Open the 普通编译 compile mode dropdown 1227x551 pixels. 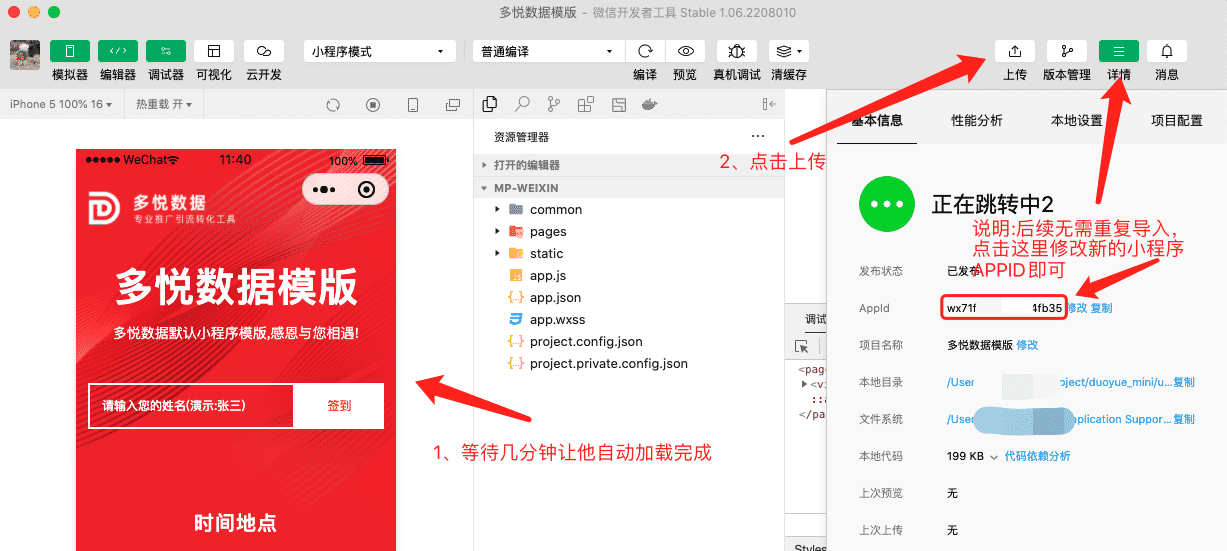tap(549, 51)
